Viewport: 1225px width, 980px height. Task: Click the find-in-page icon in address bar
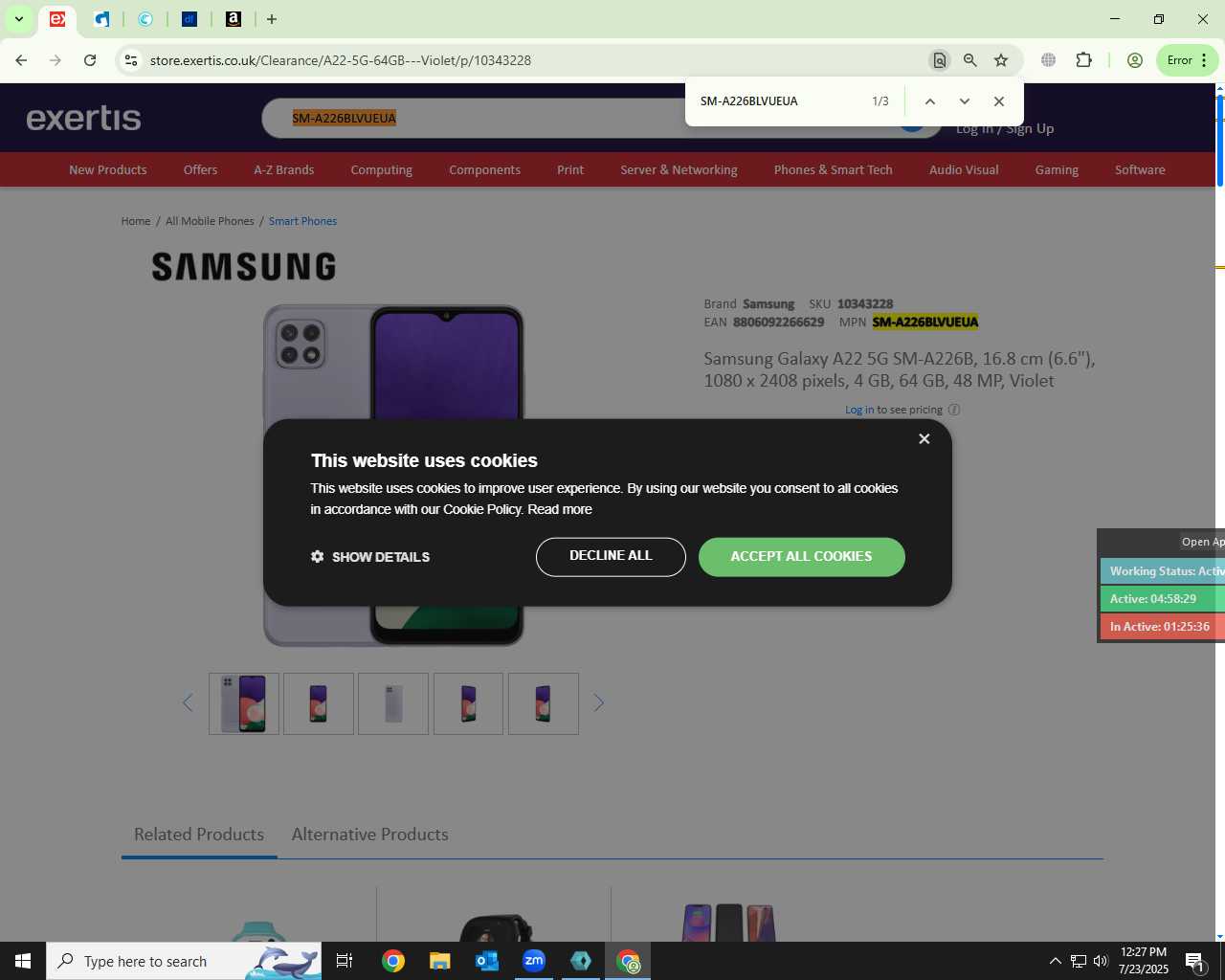[x=939, y=60]
